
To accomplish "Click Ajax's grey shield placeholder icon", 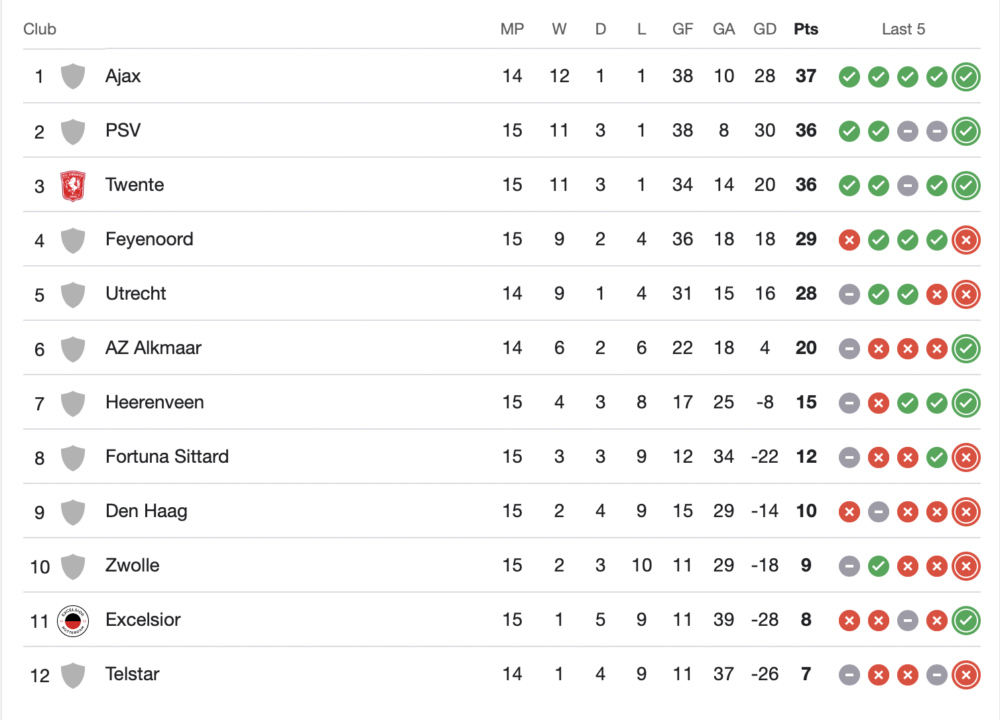I will (x=72, y=77).
